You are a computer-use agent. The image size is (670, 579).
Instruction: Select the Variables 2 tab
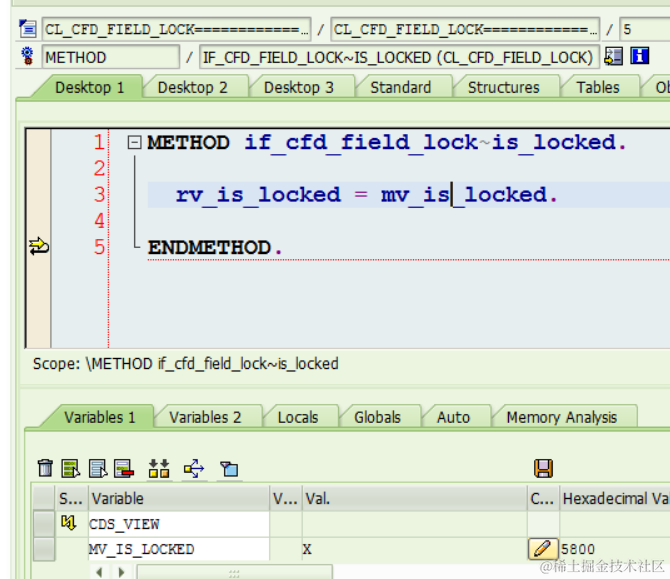point(205,417)
